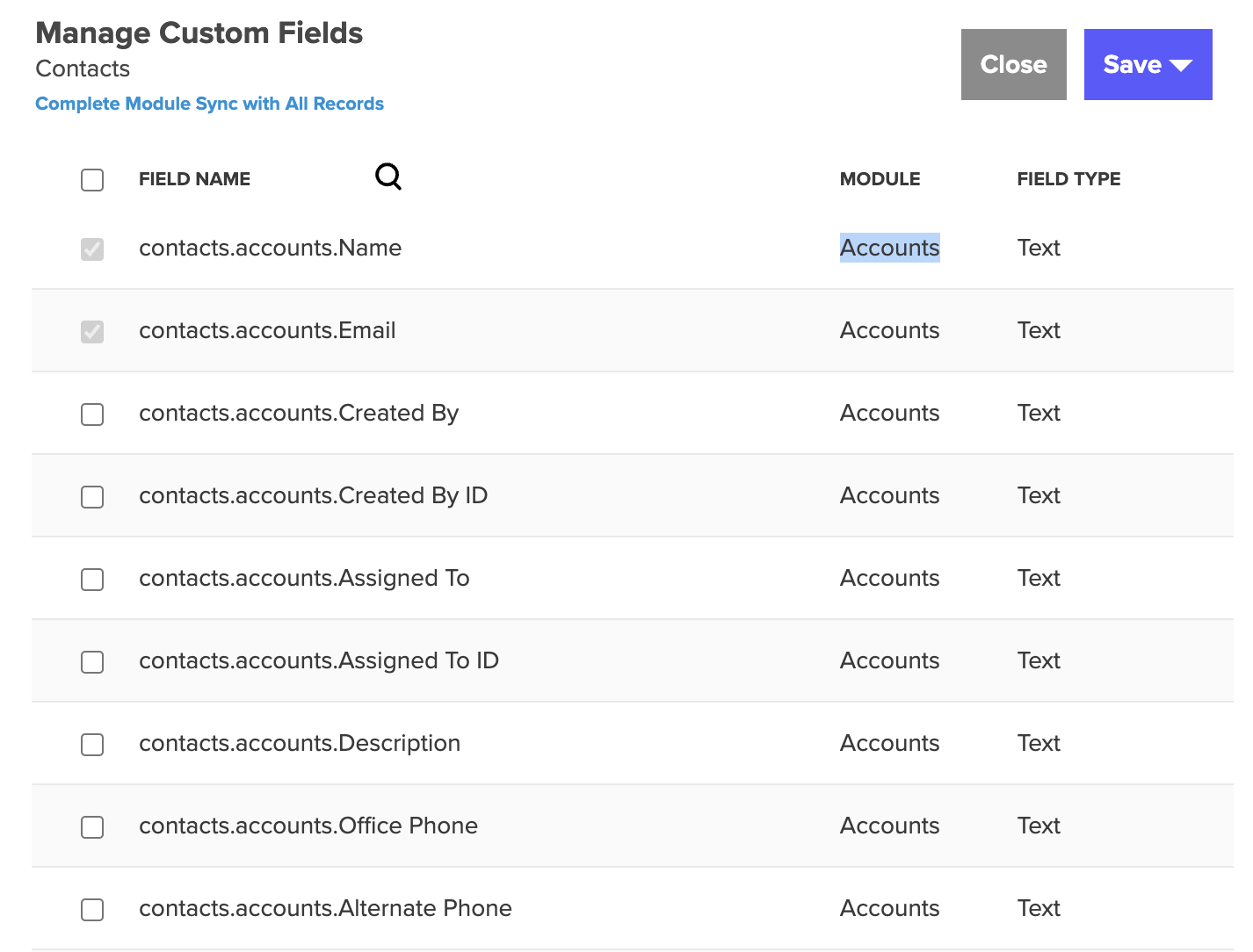Click contacts.accounts.Office Phone field name
This screenshot has height=952, width=1253.
click(308, 826)
